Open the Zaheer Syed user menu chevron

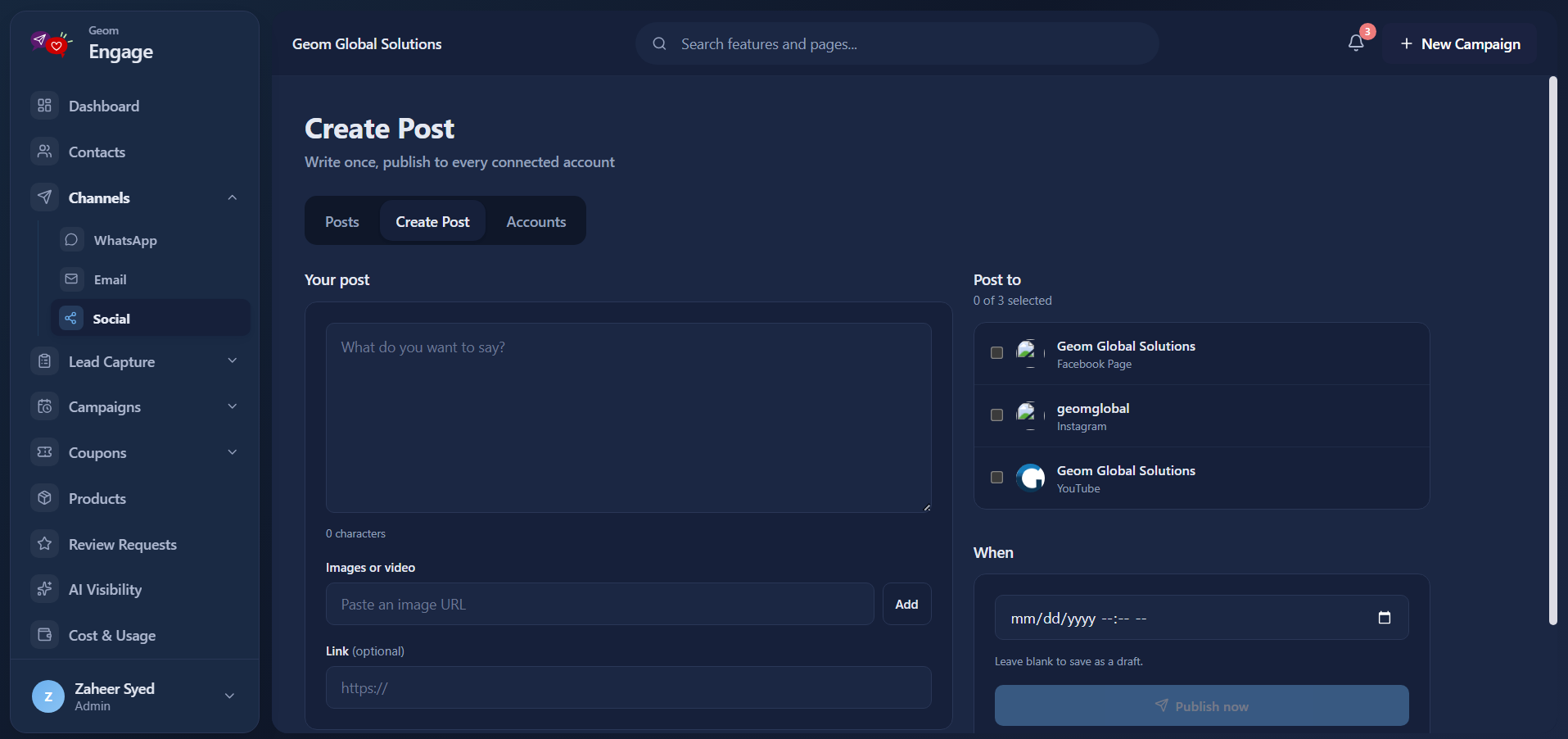pos(230,696)
